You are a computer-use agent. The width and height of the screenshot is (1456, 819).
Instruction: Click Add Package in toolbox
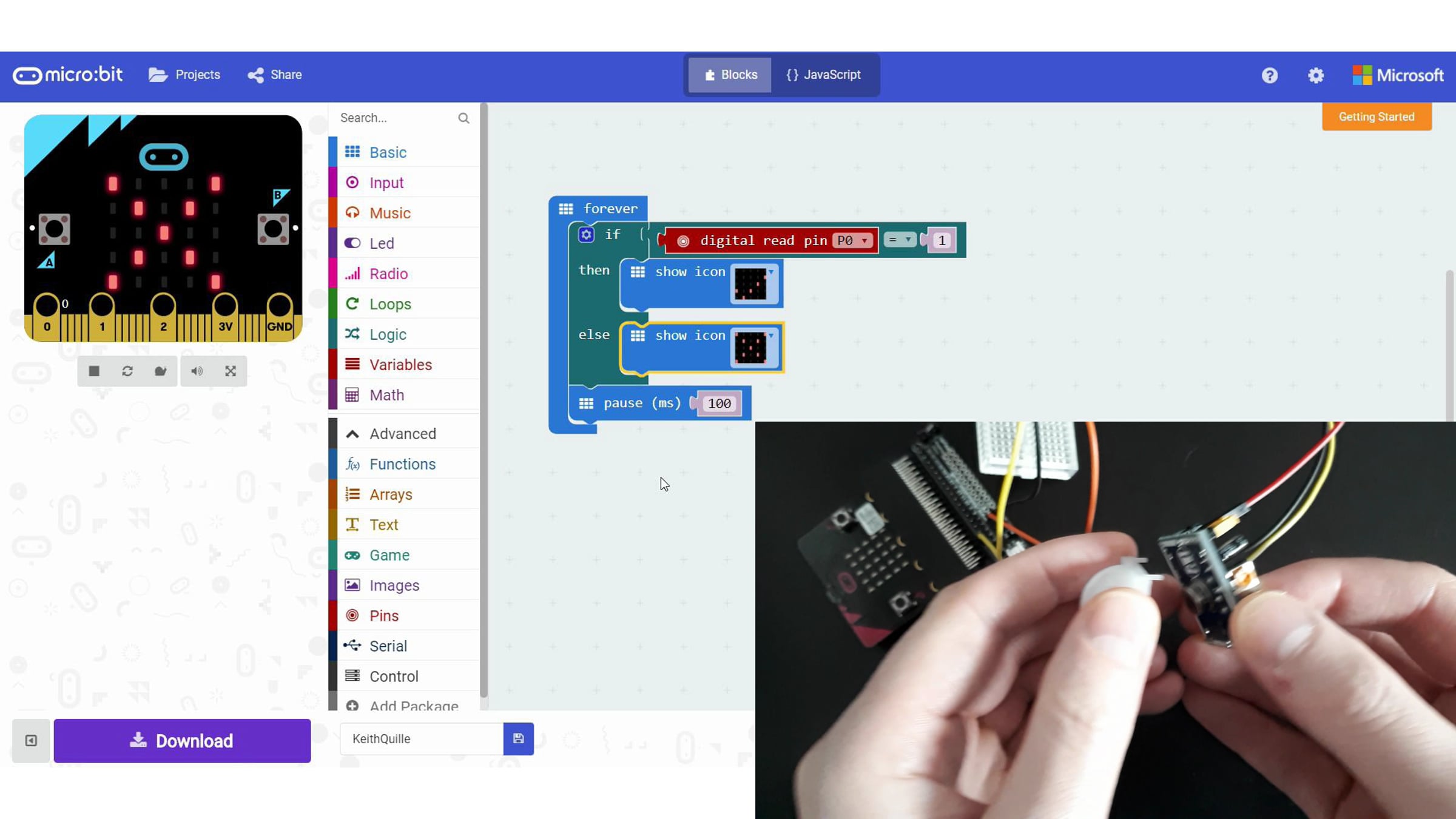tap(404, 703)
